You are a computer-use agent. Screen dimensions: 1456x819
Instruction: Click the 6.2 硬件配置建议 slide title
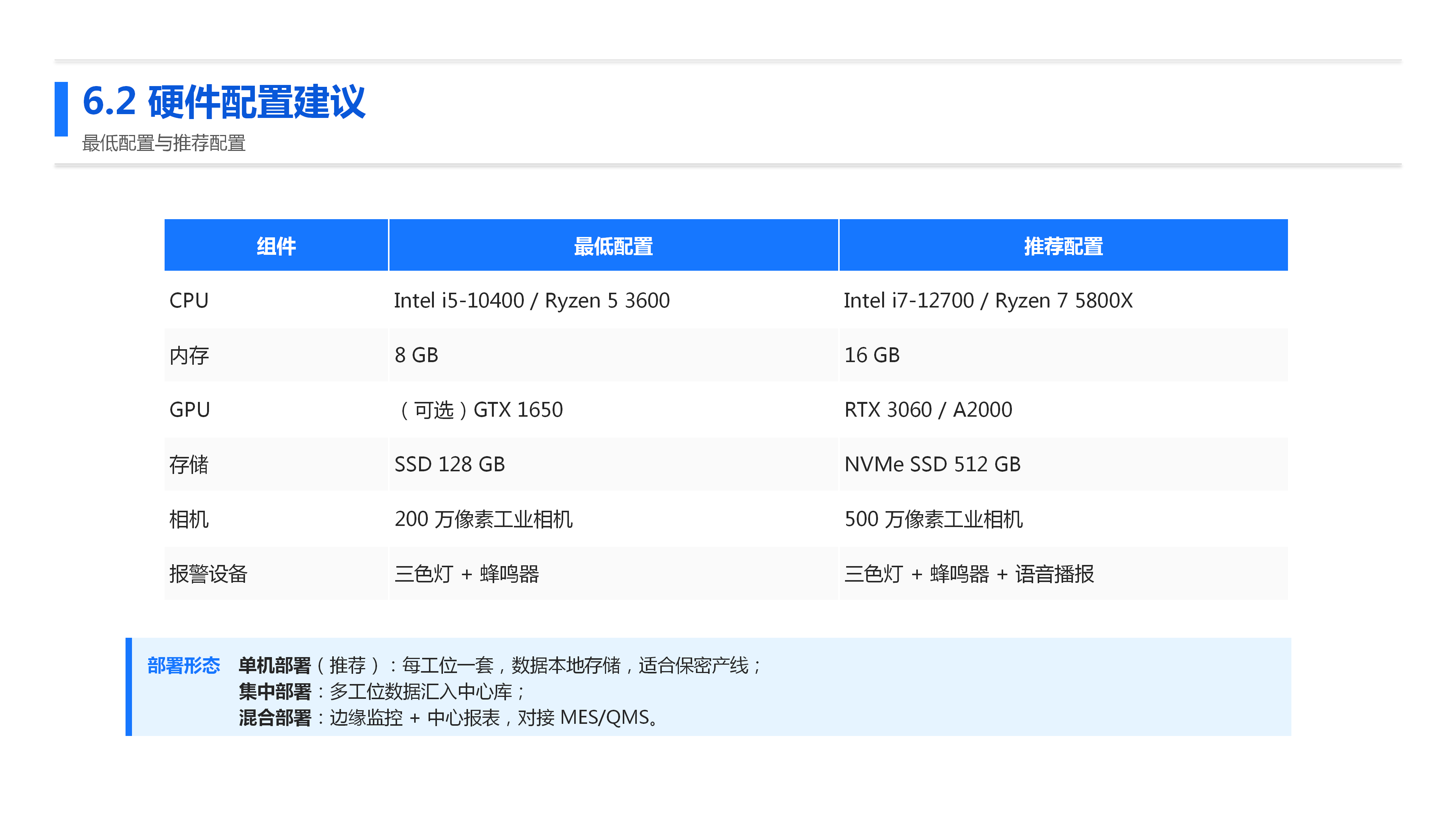coord(224,102)
